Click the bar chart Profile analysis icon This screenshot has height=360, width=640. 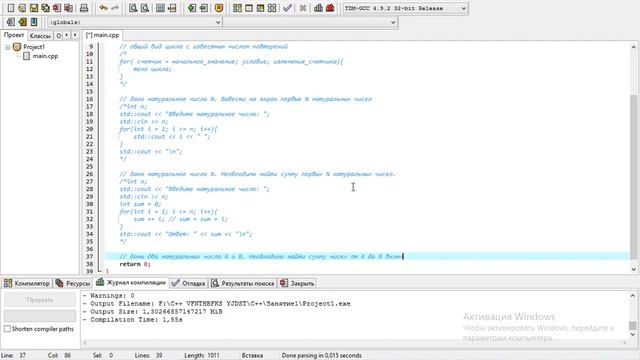coord(318,8)
